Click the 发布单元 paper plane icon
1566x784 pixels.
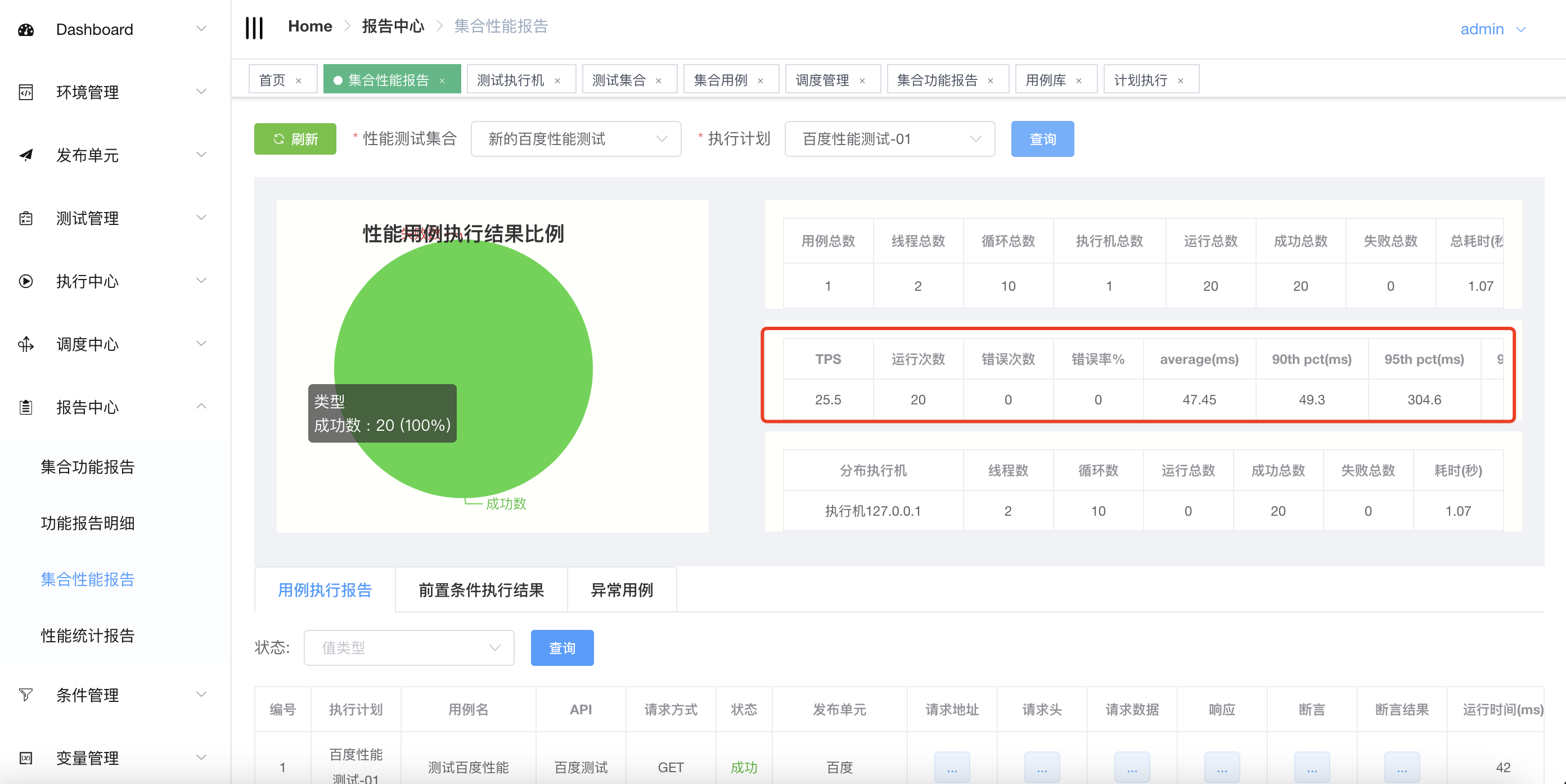pyautogui.click(x=25, y=156)
